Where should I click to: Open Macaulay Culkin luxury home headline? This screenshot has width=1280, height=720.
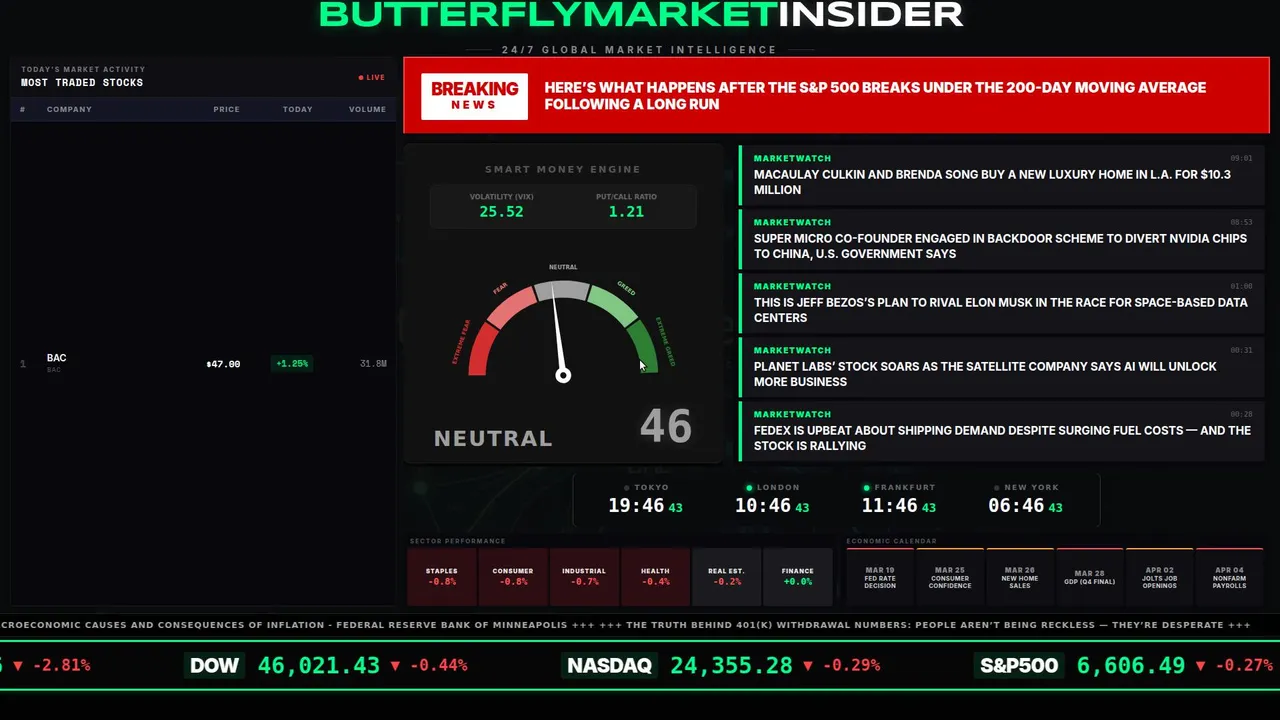pos(1002,175)
